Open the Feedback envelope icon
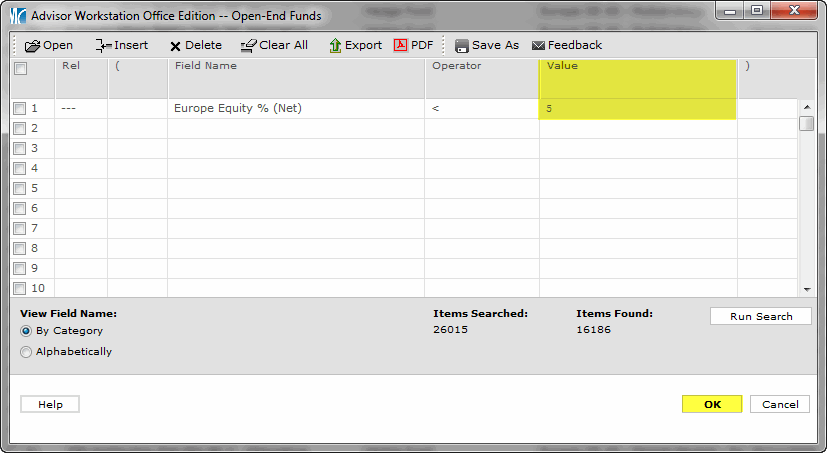The image size is (827, 453). click(538, 45)
